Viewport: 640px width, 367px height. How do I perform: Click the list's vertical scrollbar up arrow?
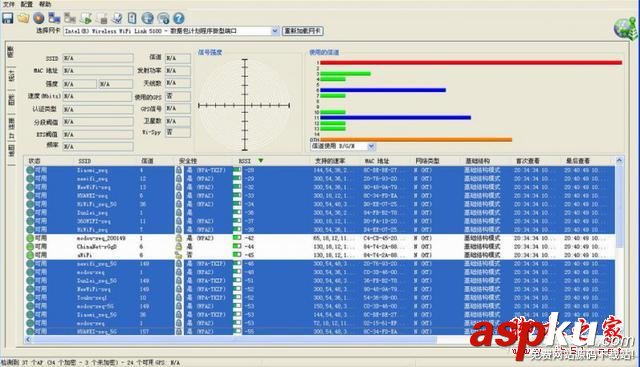[619, 161]
